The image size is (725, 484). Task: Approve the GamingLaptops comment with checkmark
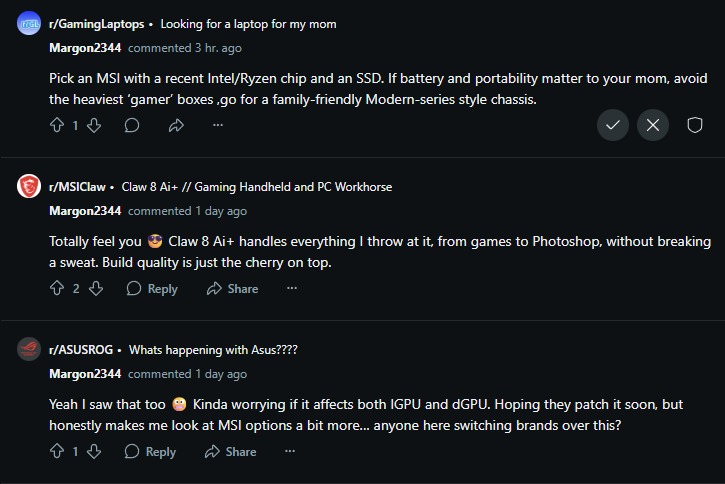pyautogui.click(x=613, y=125)
